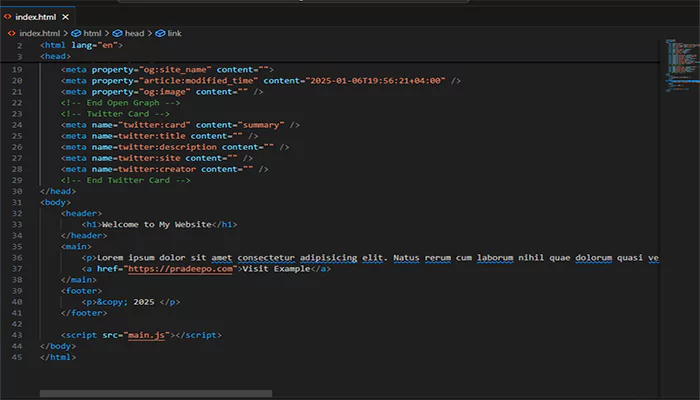Click twitter:creator on line 28
This screenshot has height=400, width=700.
click(157, 169)
